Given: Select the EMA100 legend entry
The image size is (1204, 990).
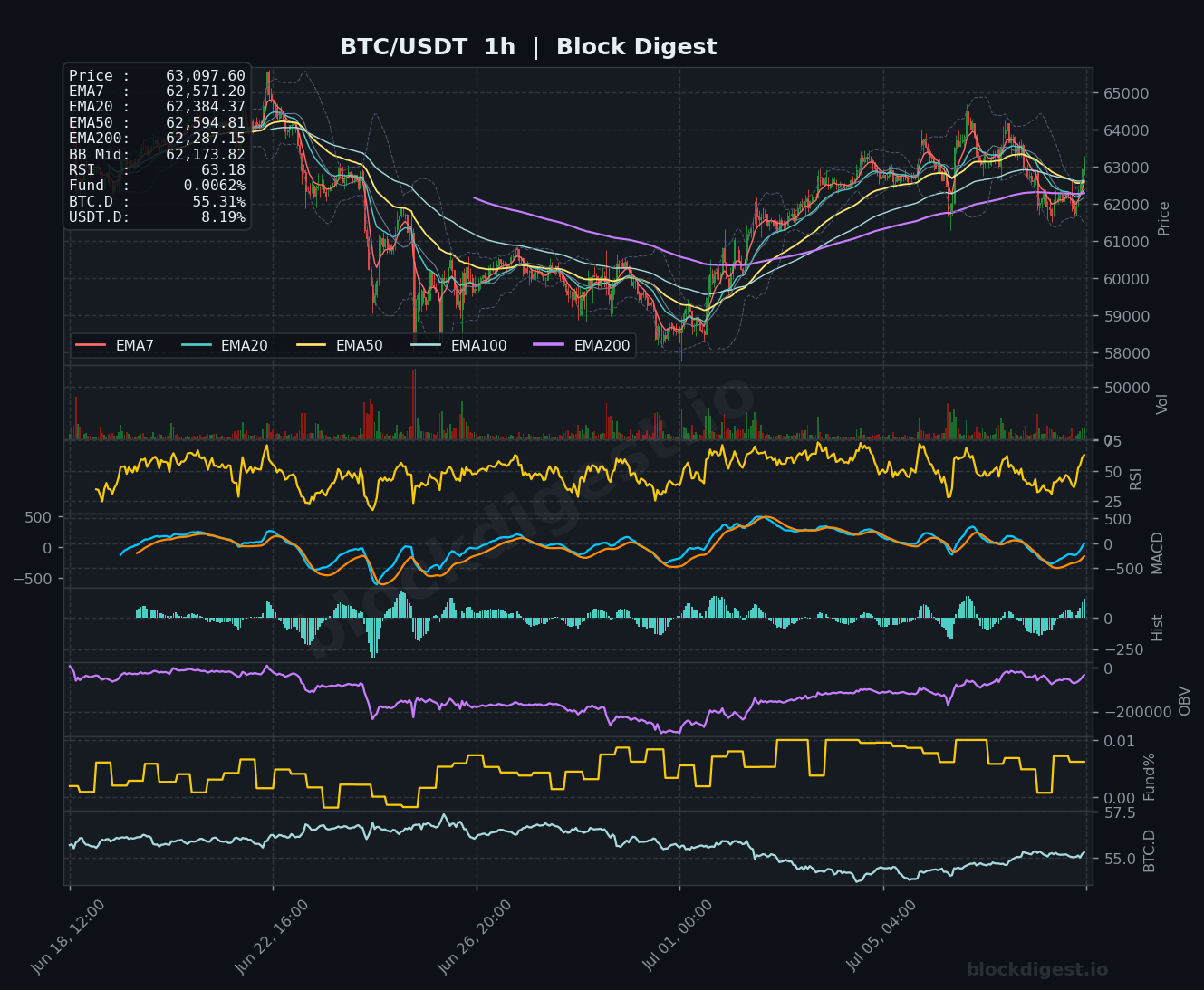Looking at the screenshot, I should coord(459,345).
